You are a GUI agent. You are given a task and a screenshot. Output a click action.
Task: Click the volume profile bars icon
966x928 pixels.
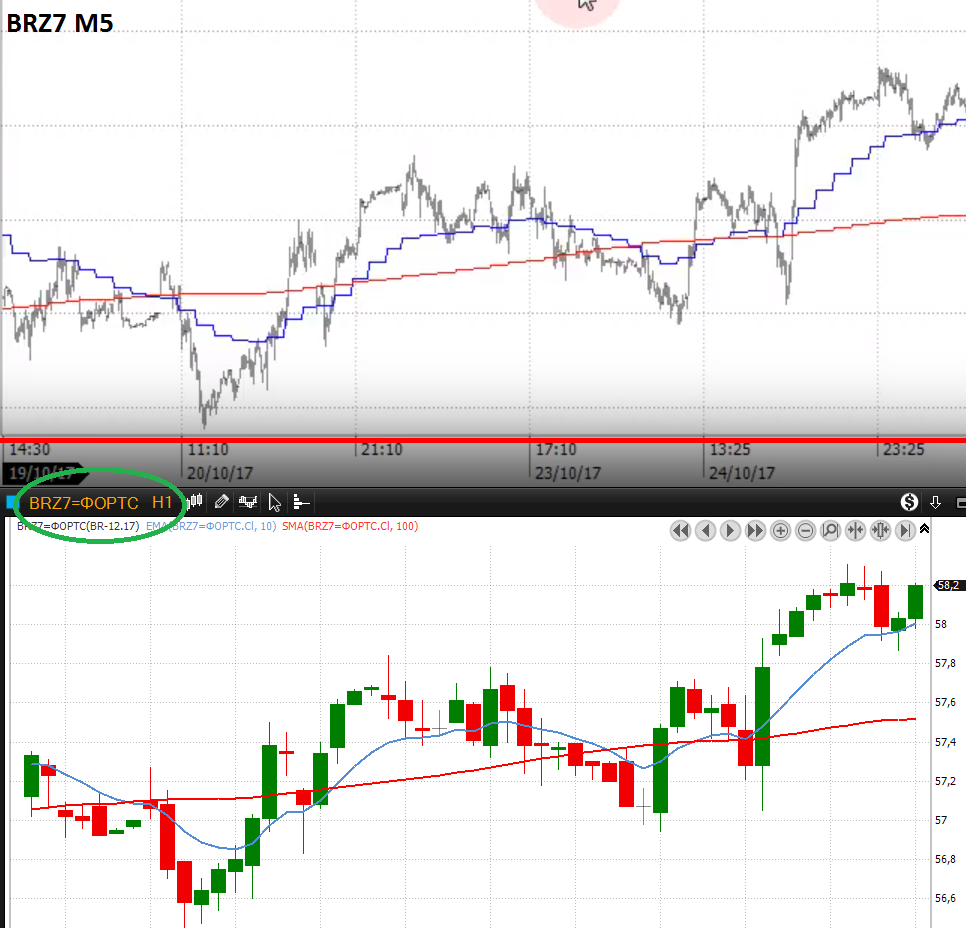301,501
